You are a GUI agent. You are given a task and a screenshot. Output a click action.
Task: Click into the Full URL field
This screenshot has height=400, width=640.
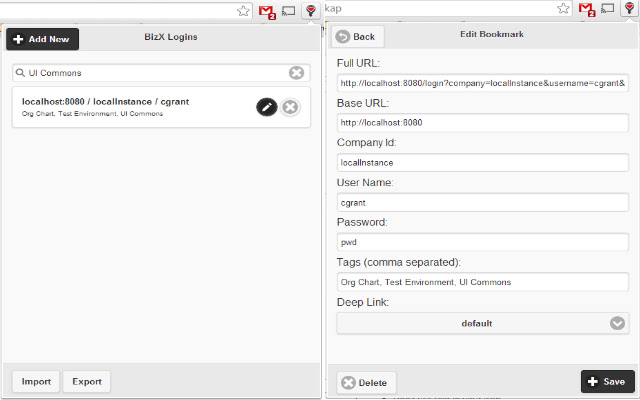[483, 83]
